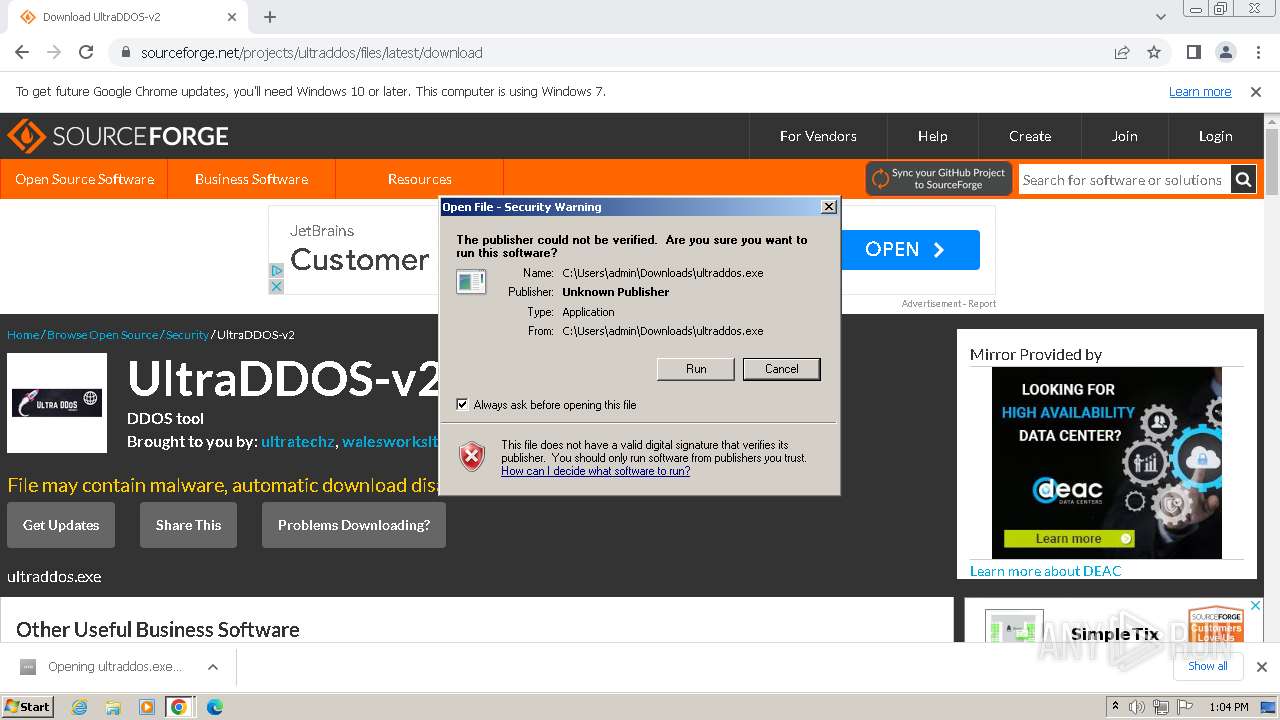1280x720 pixels.
Task: Click the Get Updates button
Action: (x=61, y=525)
